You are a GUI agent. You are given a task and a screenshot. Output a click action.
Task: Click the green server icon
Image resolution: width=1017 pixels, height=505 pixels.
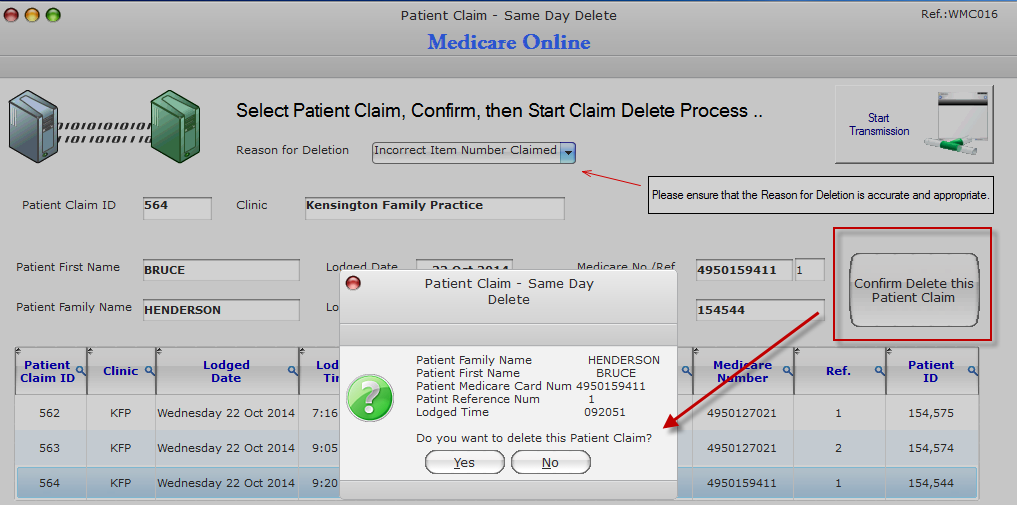(175, 126)
